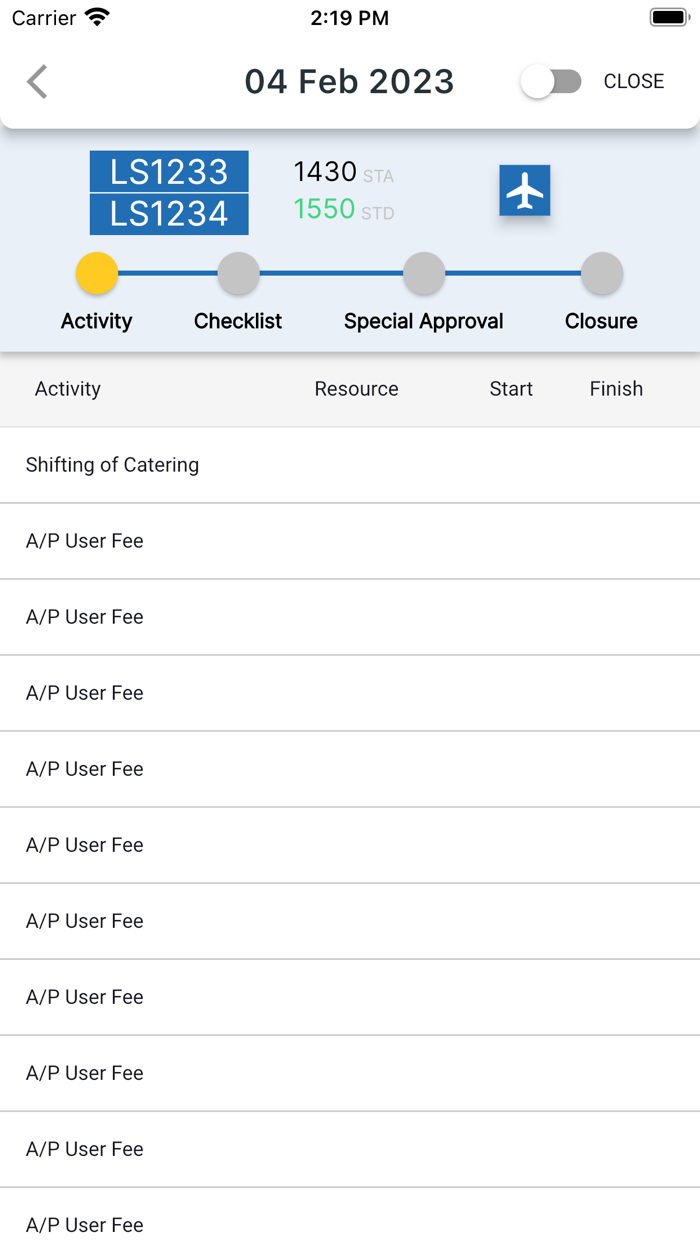
Task: Click the blue airplane icon
Action: [525, 191]
